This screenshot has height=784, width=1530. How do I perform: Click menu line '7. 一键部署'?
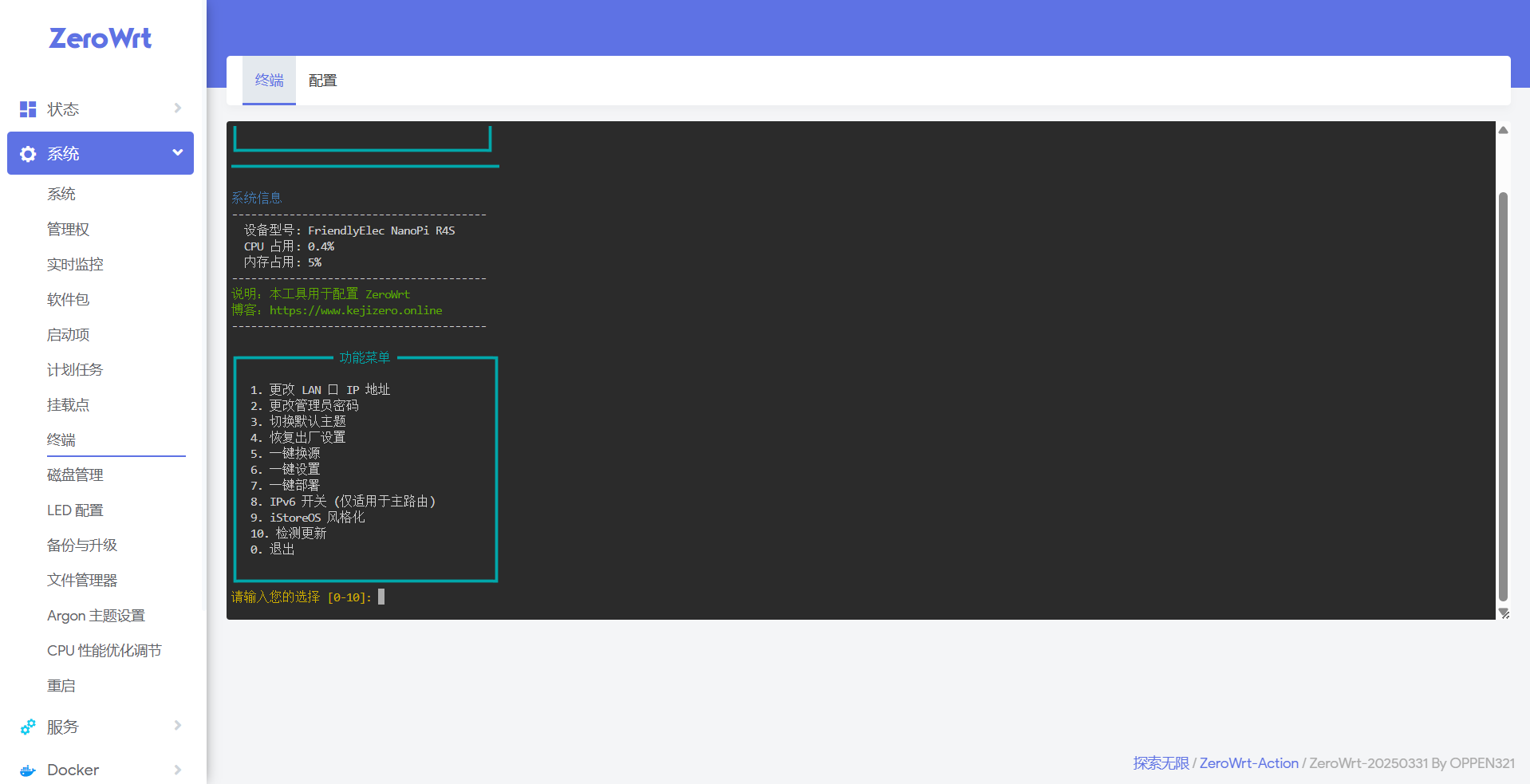[x=286, y=486]
